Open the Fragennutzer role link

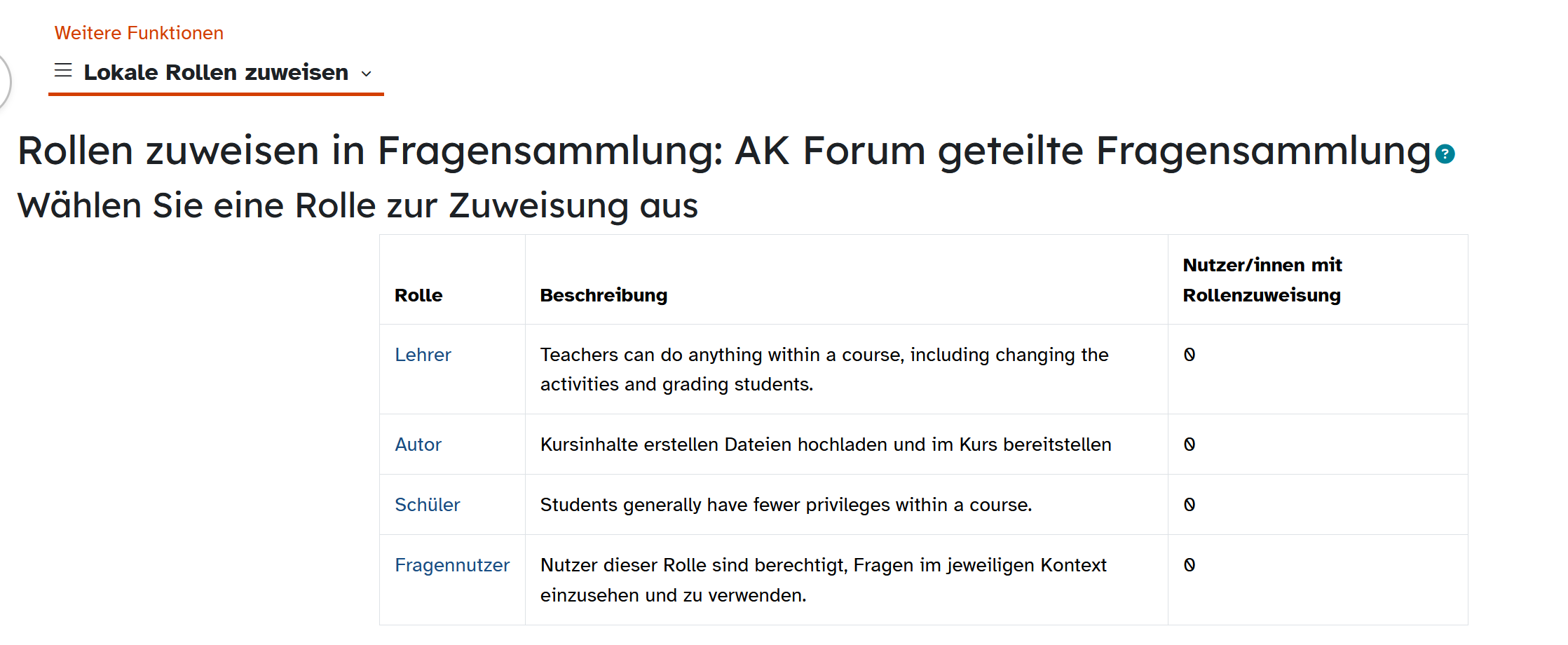point(451,565)
